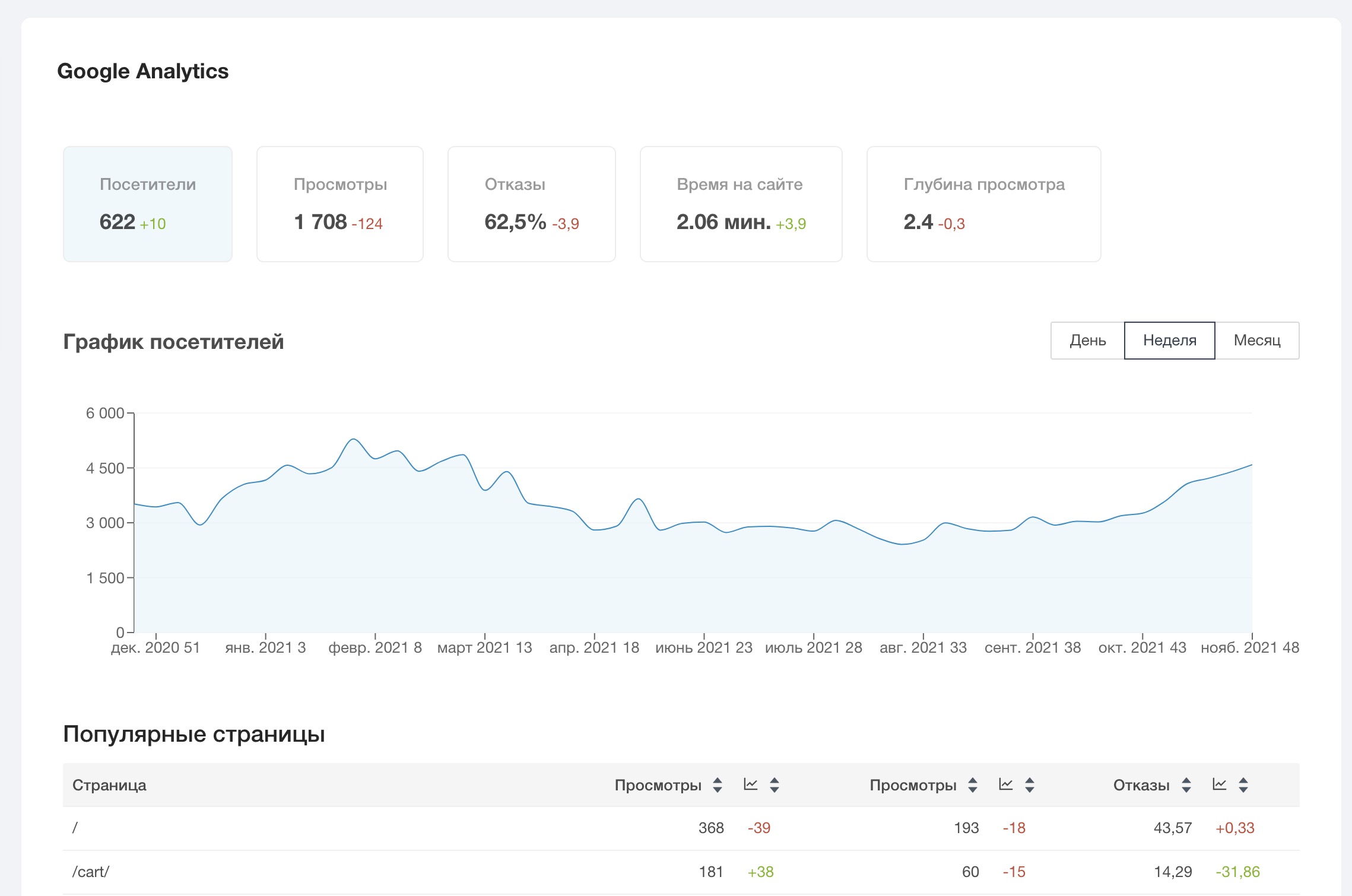This screenshot has width=1352, height=896.
Task: Click the sort arrows next to Отказы header
Action: [1186, 784]
